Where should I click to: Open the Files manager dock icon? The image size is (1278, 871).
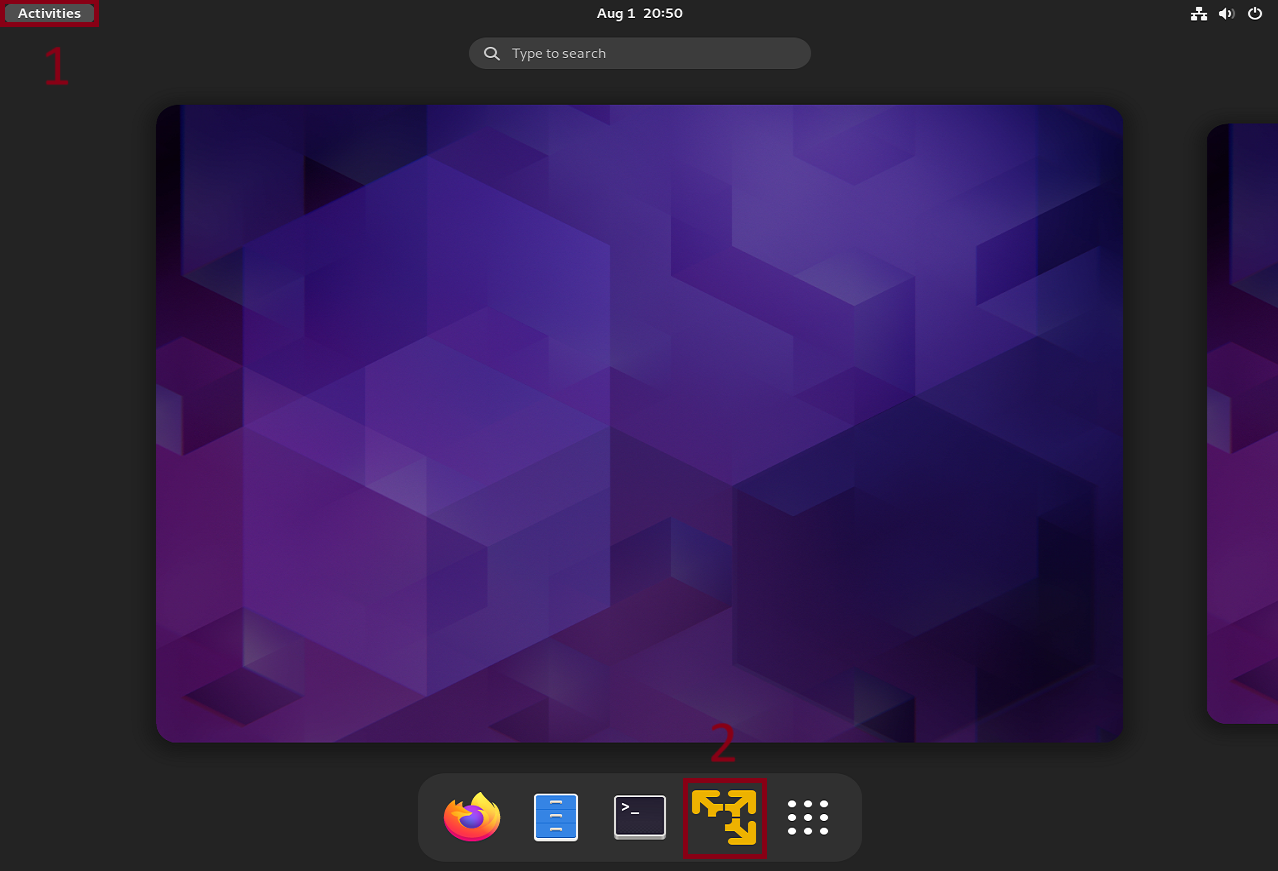(x=556, y=817)
